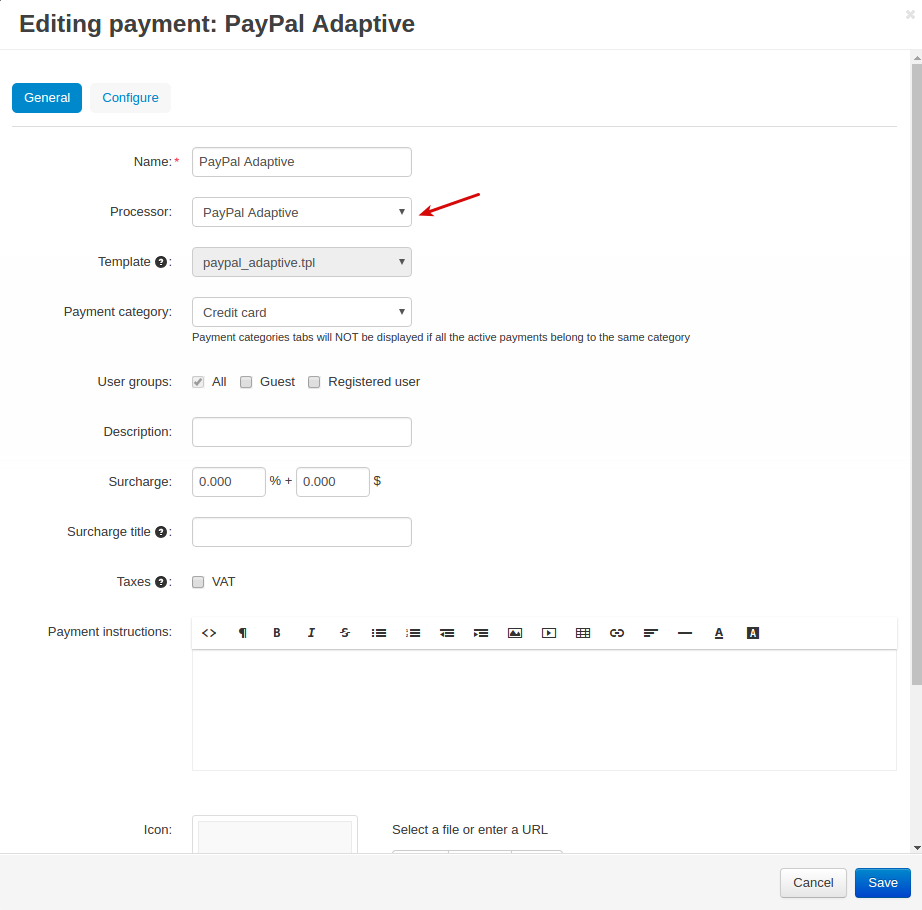Image resolution: width=922 pixels, height=910 pixels.
Task: Insert link into payment instructions
Action: tap(617, 633)
